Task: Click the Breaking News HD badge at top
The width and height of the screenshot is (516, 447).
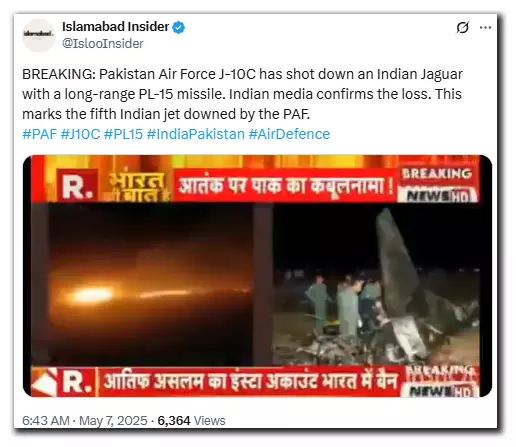Action: tap(437, 186)
